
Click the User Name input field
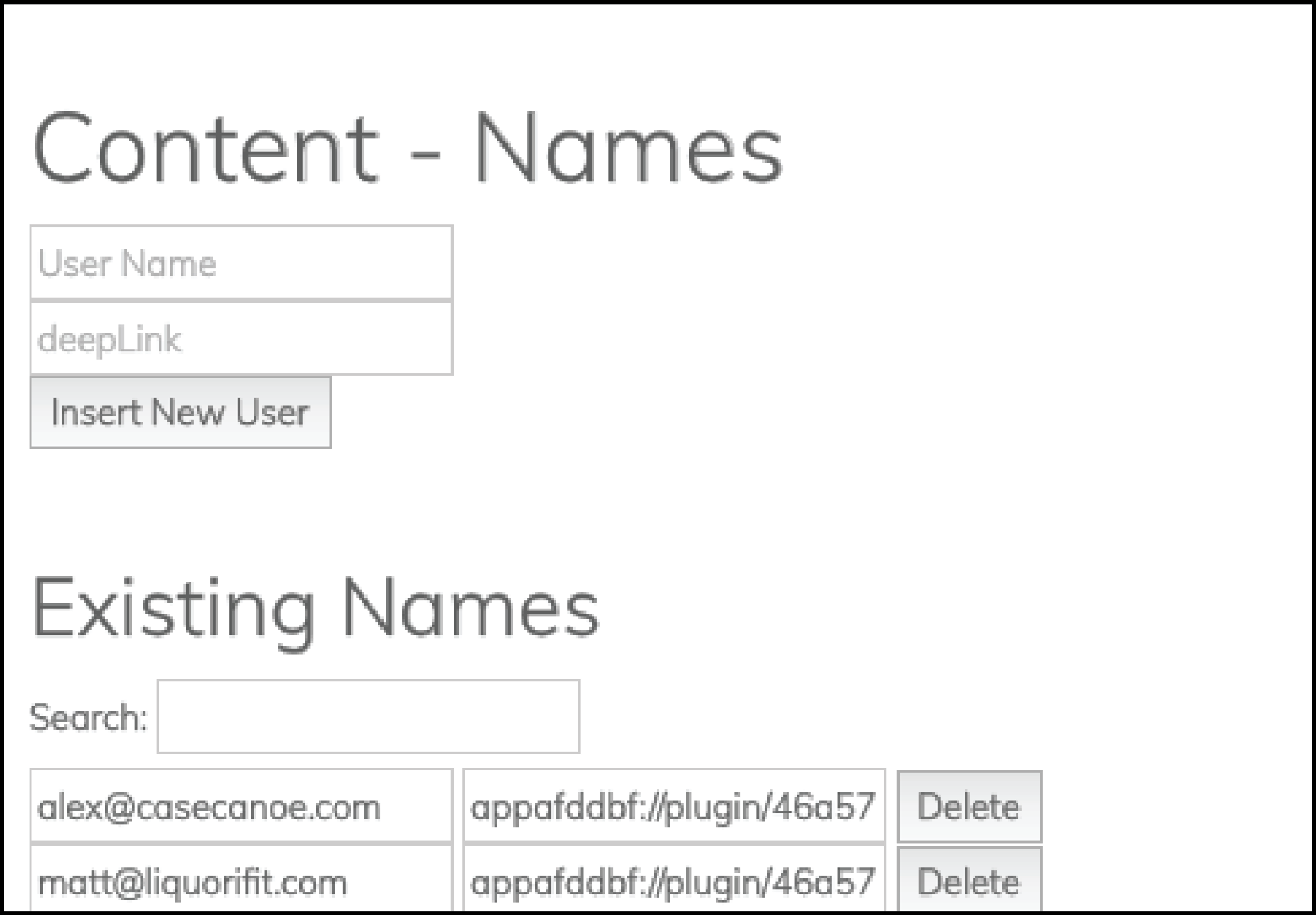pos(241,263)
